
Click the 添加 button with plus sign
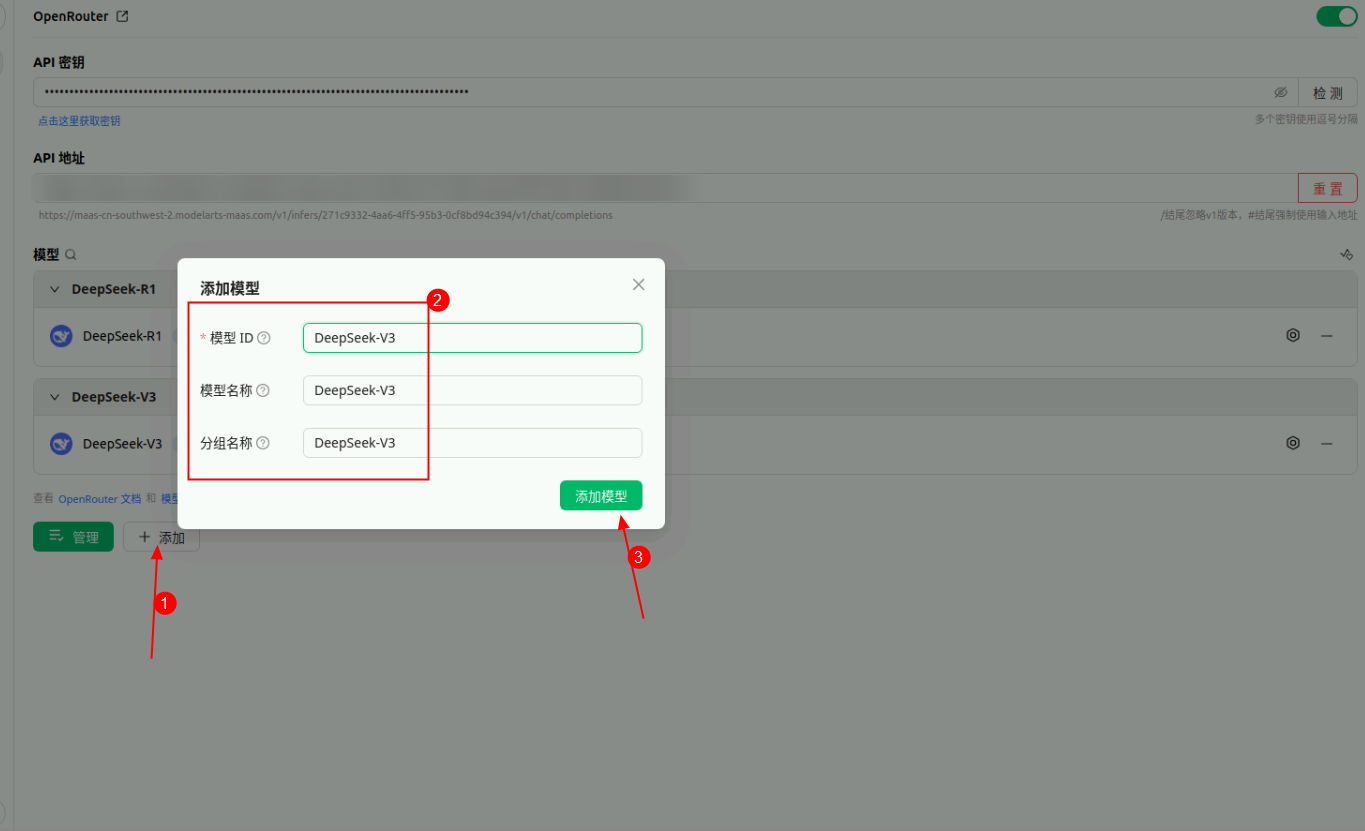161,537
